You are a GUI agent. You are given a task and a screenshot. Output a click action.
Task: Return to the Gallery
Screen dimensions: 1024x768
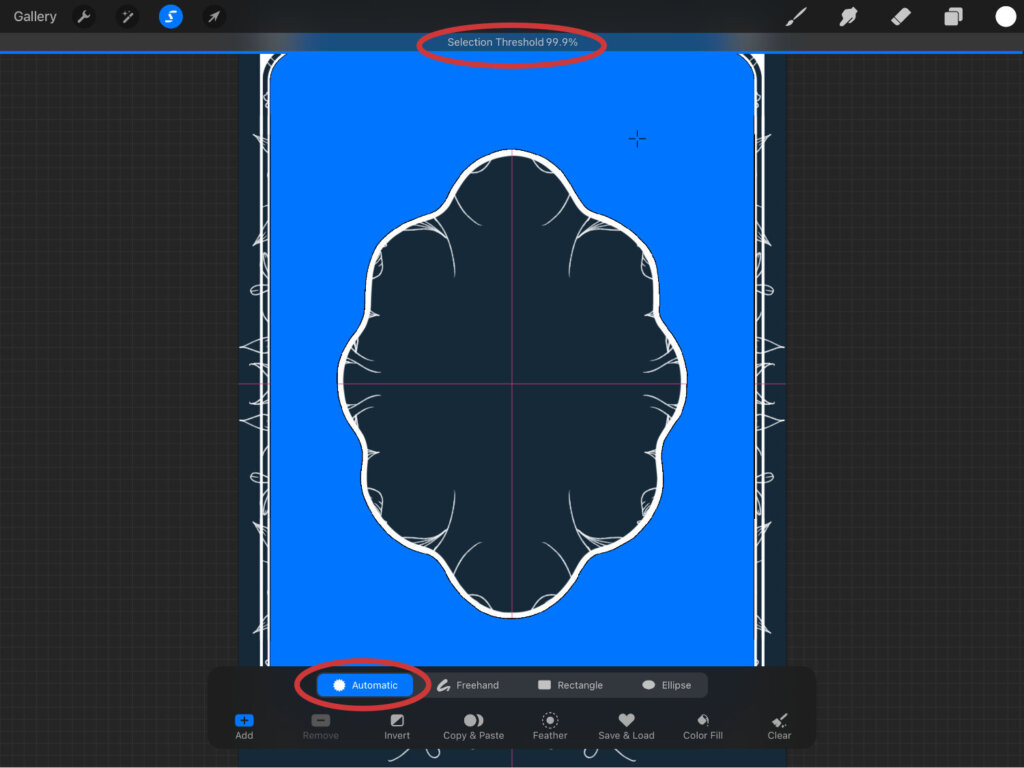(35, 17)
